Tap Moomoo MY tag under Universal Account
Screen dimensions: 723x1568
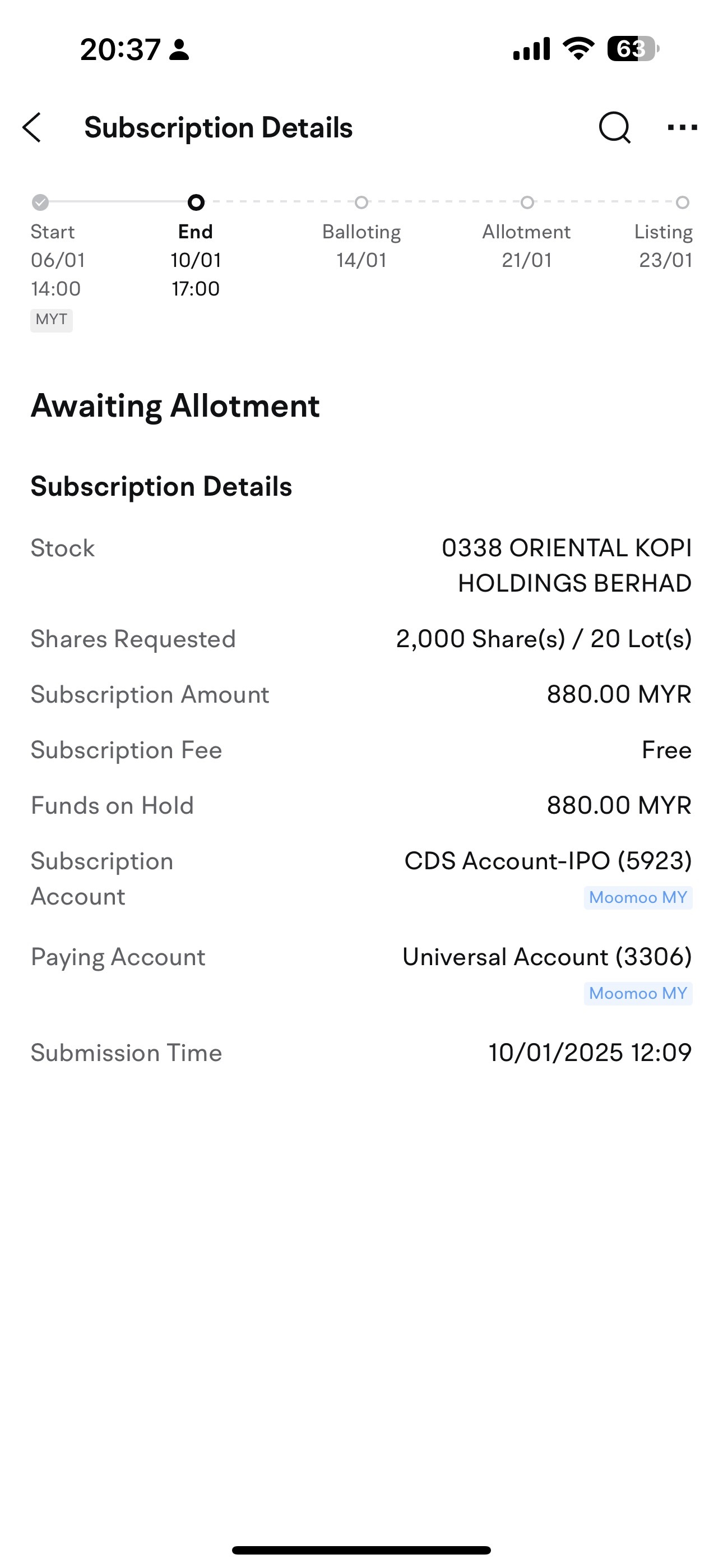[638, 993]
